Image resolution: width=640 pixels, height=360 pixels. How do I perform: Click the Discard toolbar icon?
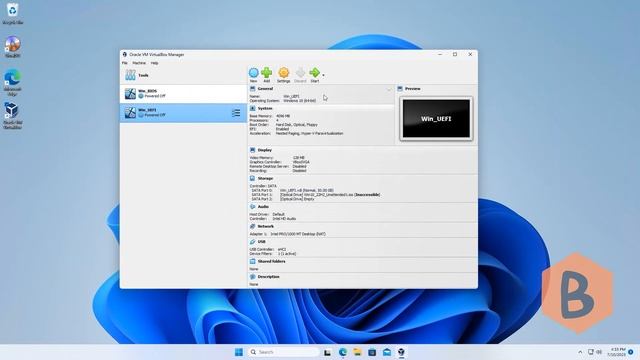[300, 73]
